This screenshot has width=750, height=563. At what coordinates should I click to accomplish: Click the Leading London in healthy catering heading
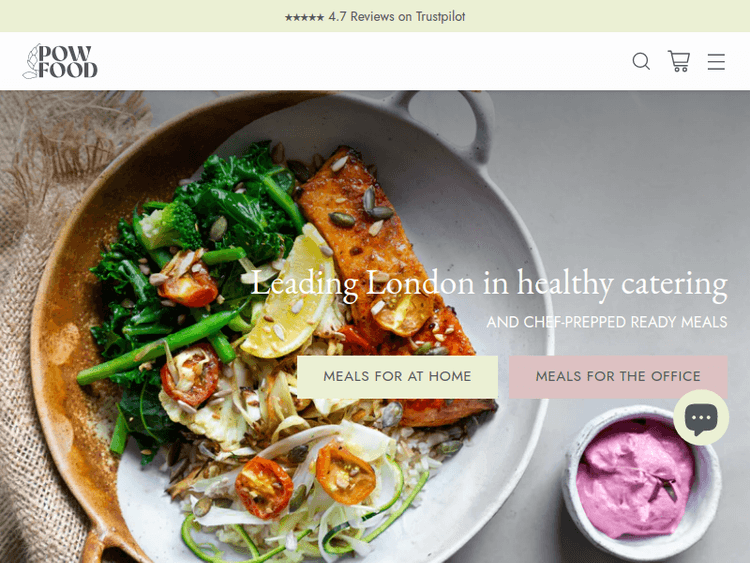pyautogui.click(x=489, y=284)
